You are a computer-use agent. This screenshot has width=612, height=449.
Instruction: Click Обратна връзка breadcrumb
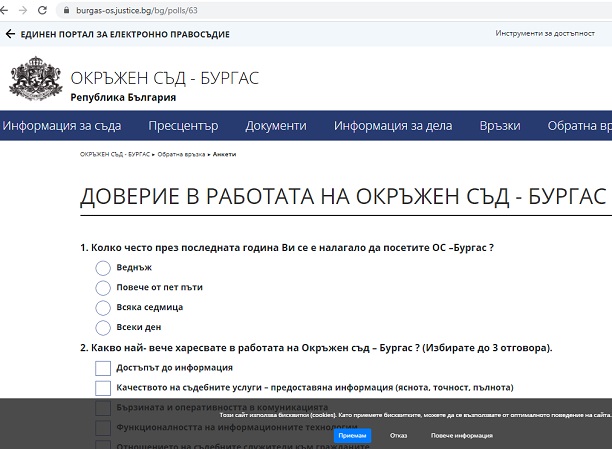tap(181, 154)
